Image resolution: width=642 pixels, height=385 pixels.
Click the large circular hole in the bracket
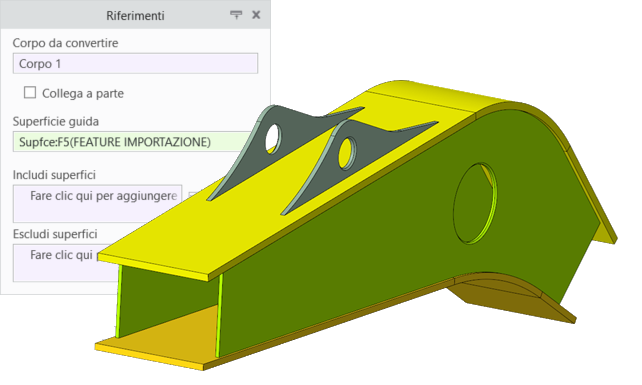pos(475,204)
